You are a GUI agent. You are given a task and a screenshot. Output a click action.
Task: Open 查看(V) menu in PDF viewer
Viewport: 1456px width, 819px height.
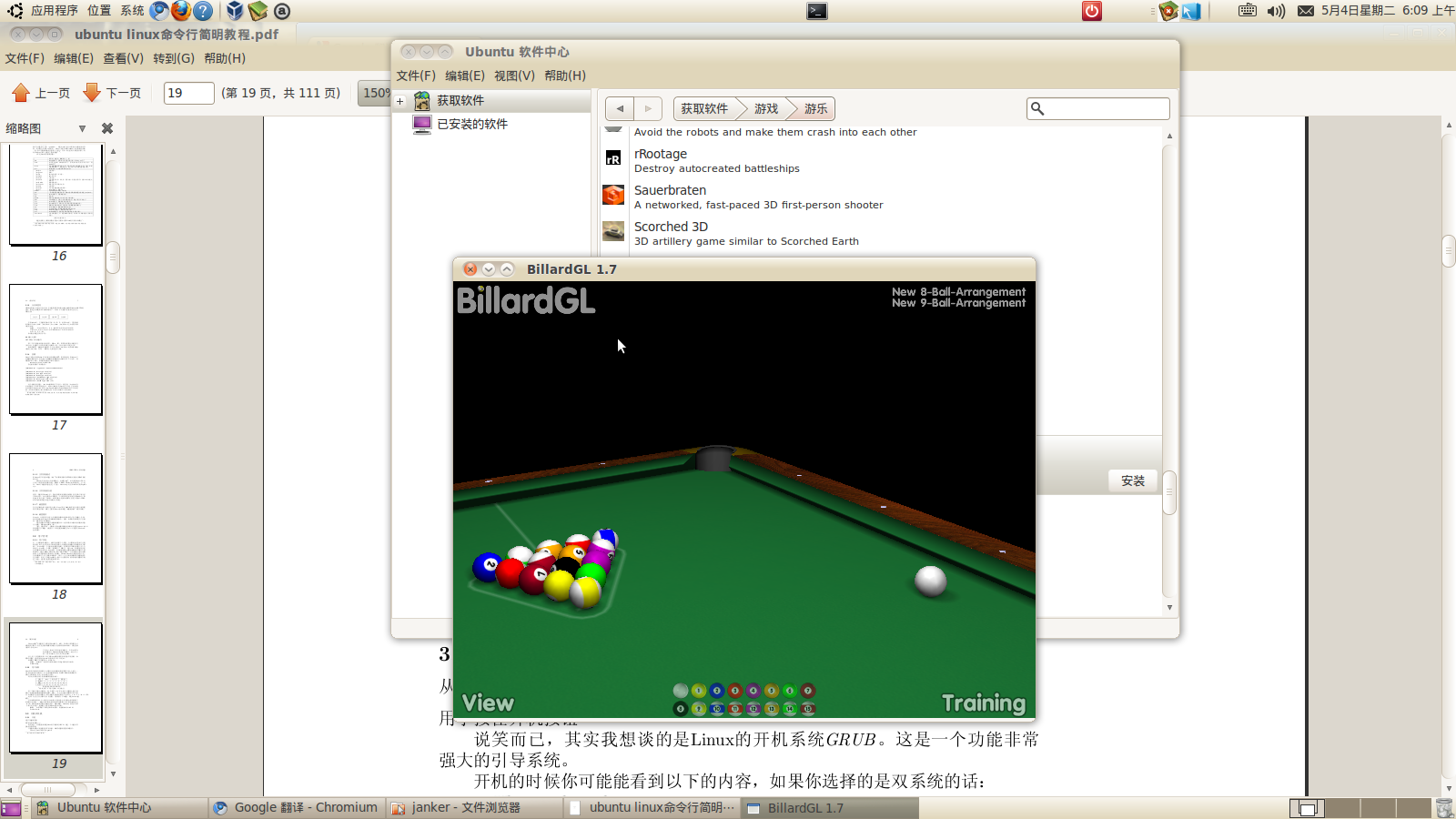[x=123, y=58]
